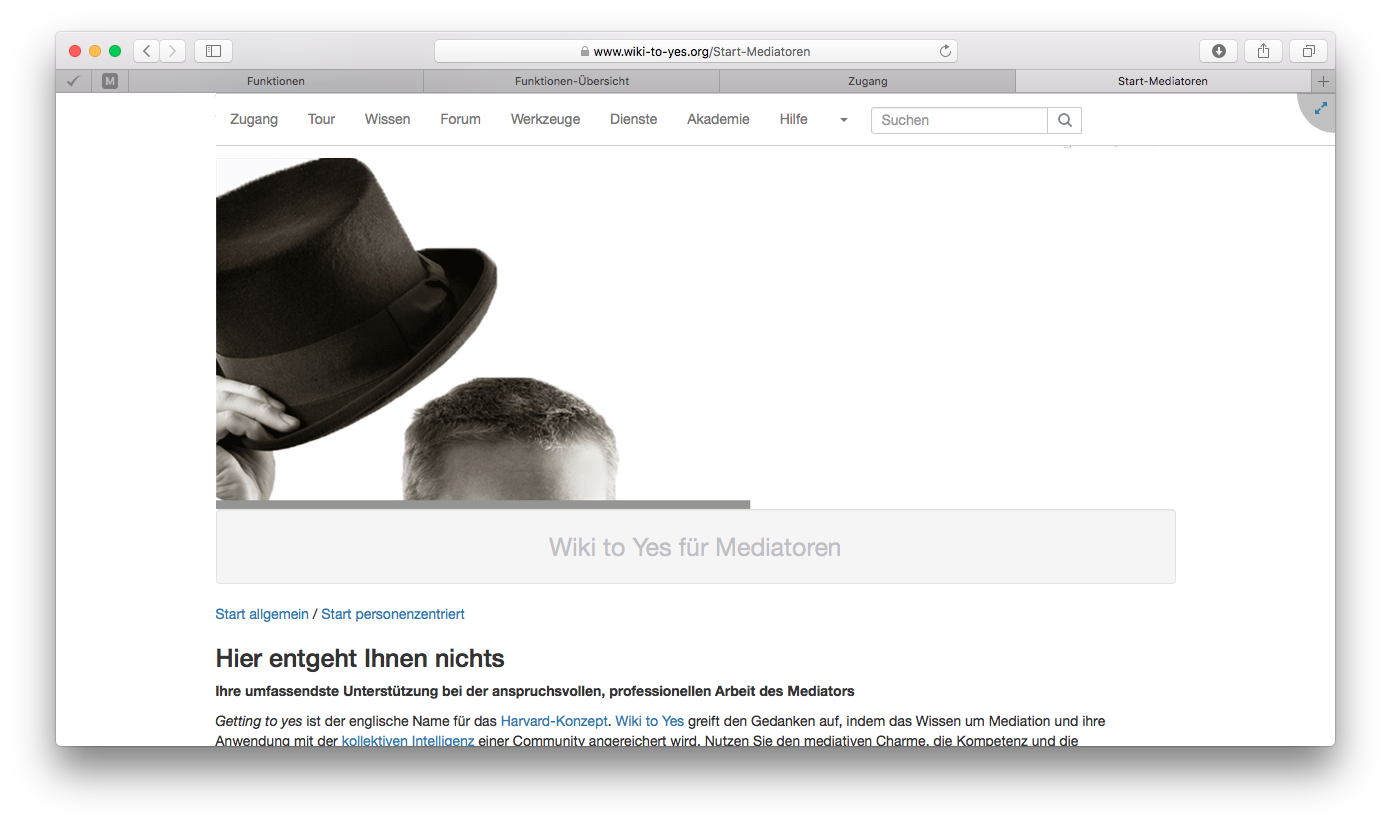
Task: Click the Start personenzentriert link
Action: click(x=392, y=614)
